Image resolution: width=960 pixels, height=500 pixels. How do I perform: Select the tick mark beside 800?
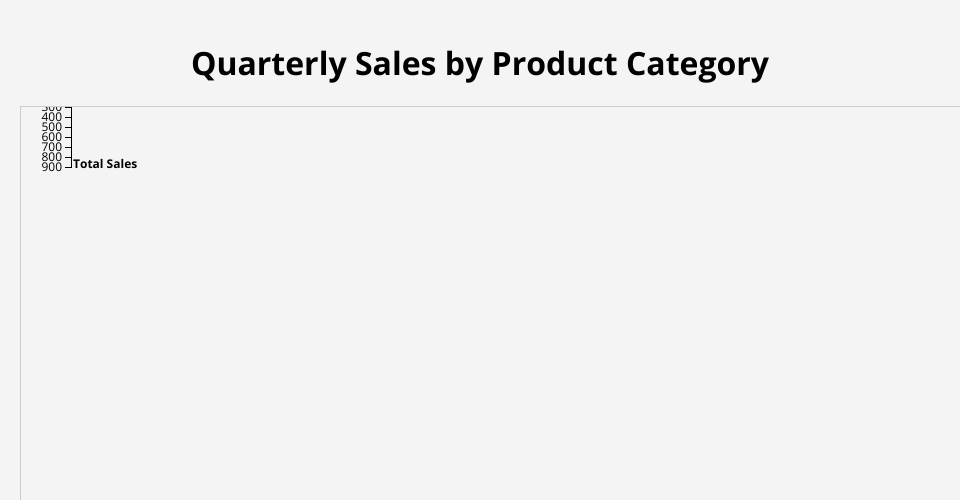tap(68, 157)
